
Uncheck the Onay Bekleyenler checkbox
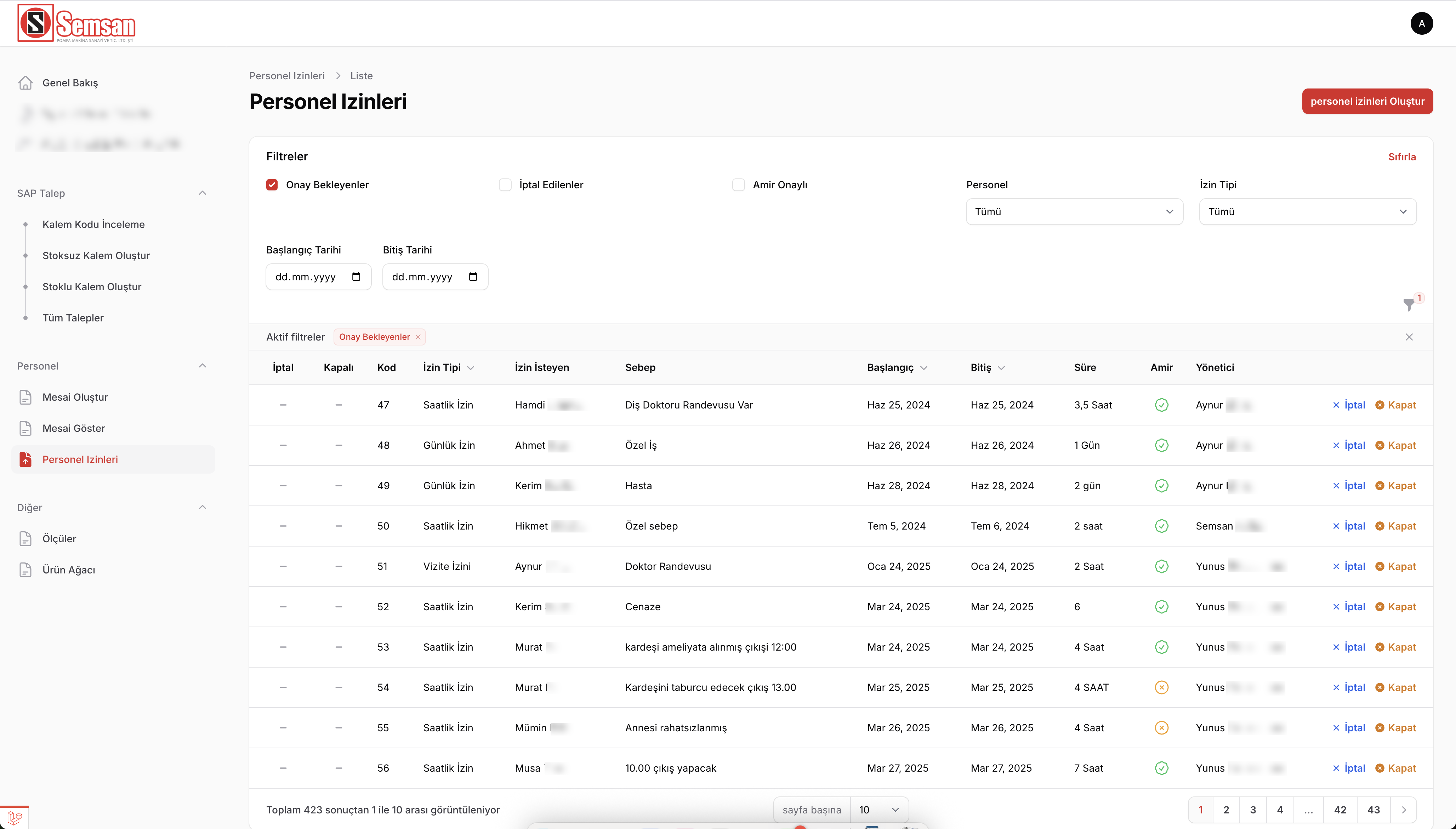272,185
